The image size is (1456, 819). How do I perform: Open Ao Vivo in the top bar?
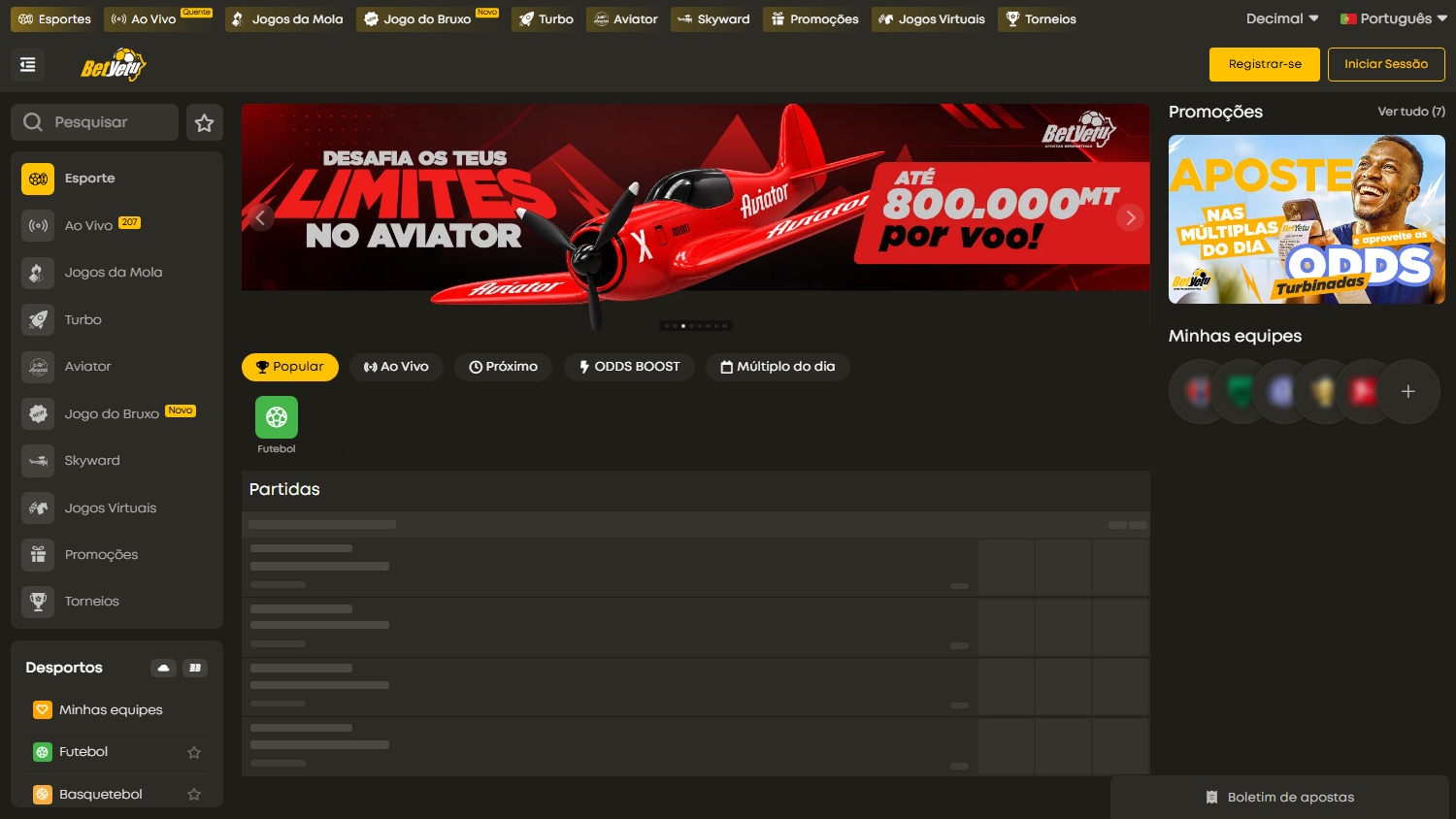(x=158, y=19)
